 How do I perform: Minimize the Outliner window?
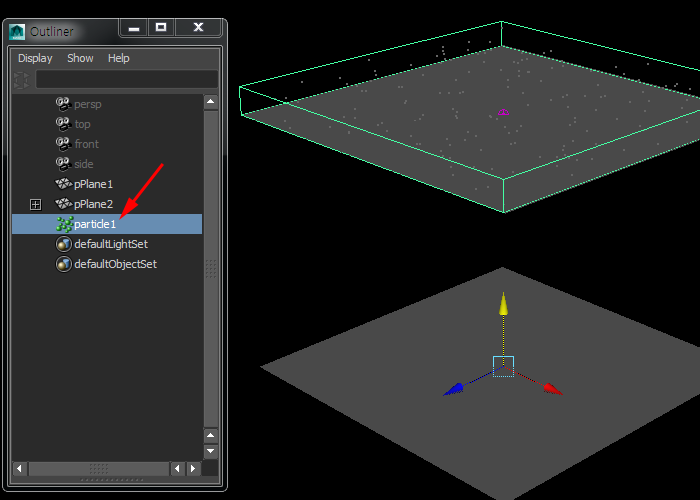pos(133,28)
